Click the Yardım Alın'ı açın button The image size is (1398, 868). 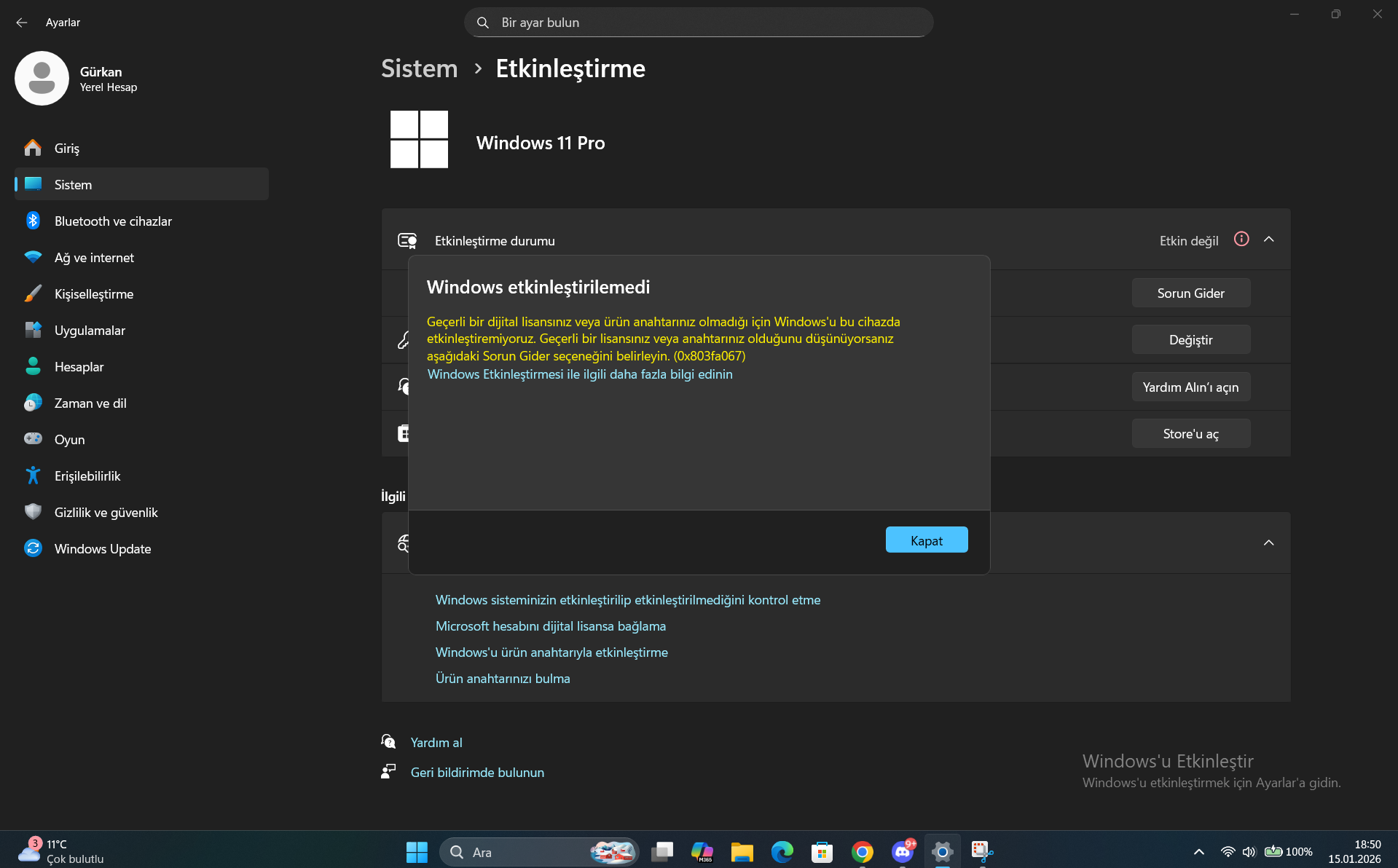(x=1191, y=387)
